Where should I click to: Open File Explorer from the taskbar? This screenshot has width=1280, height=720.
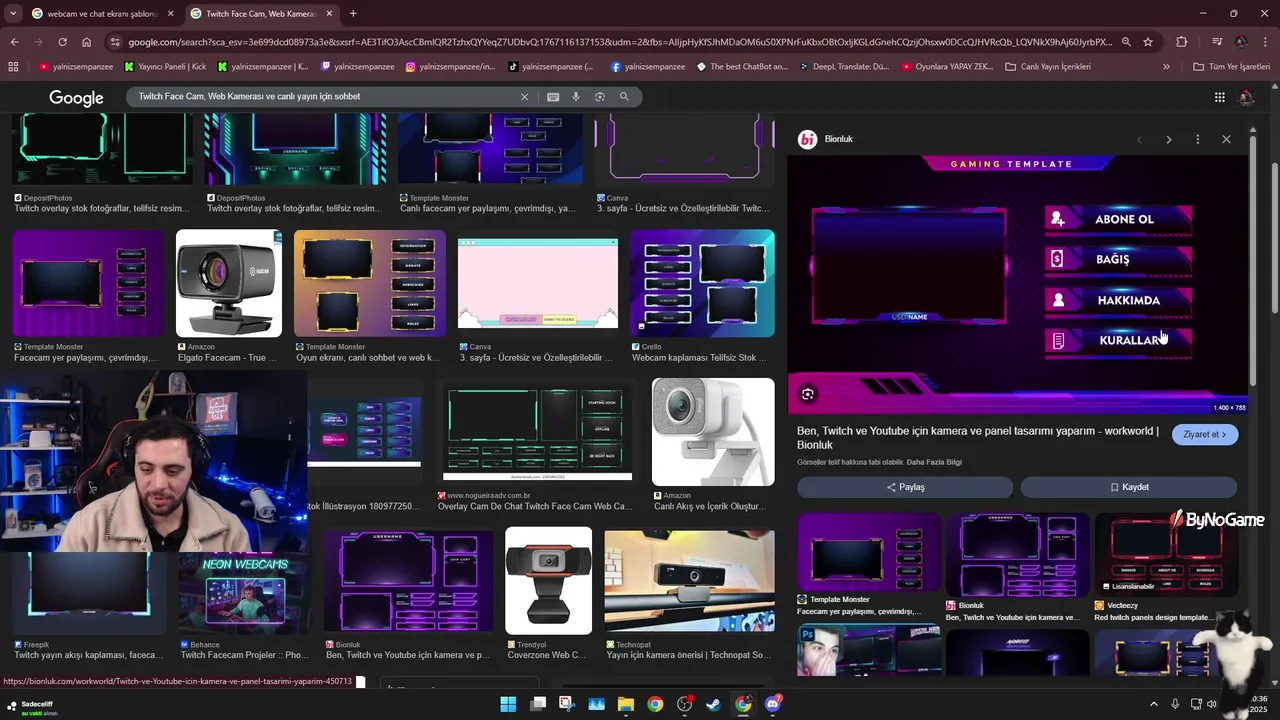pos(625,704)
